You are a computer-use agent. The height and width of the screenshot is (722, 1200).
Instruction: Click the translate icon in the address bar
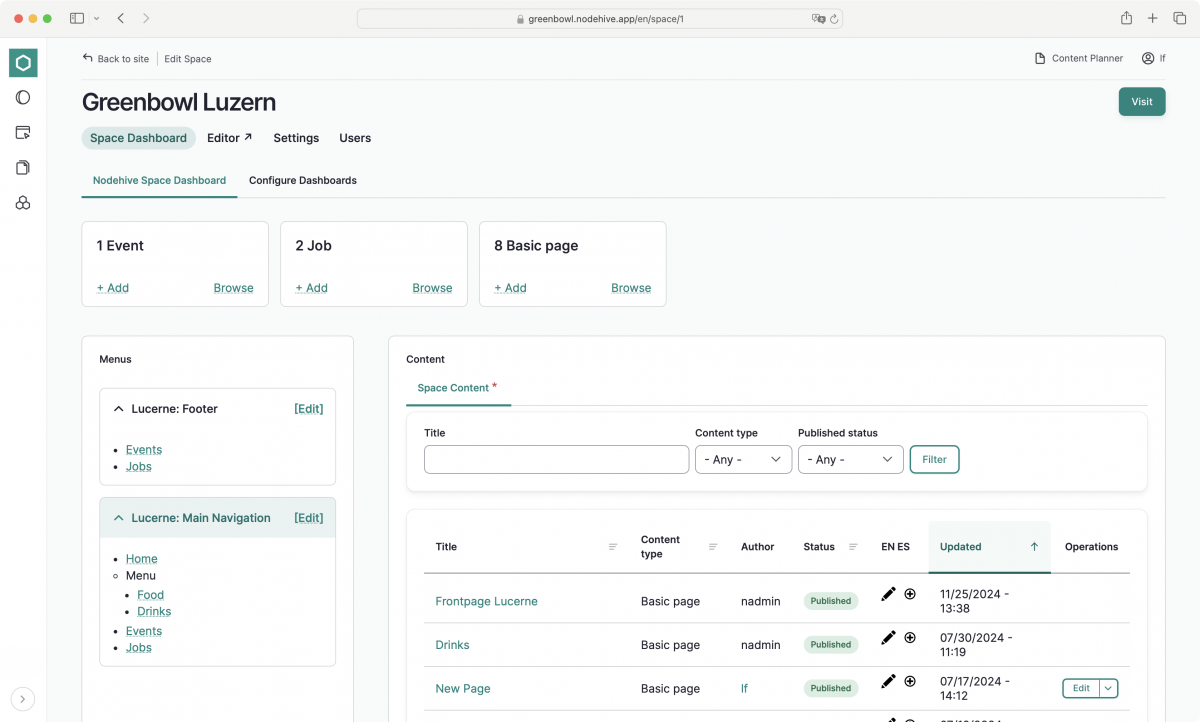pos(818,18)
